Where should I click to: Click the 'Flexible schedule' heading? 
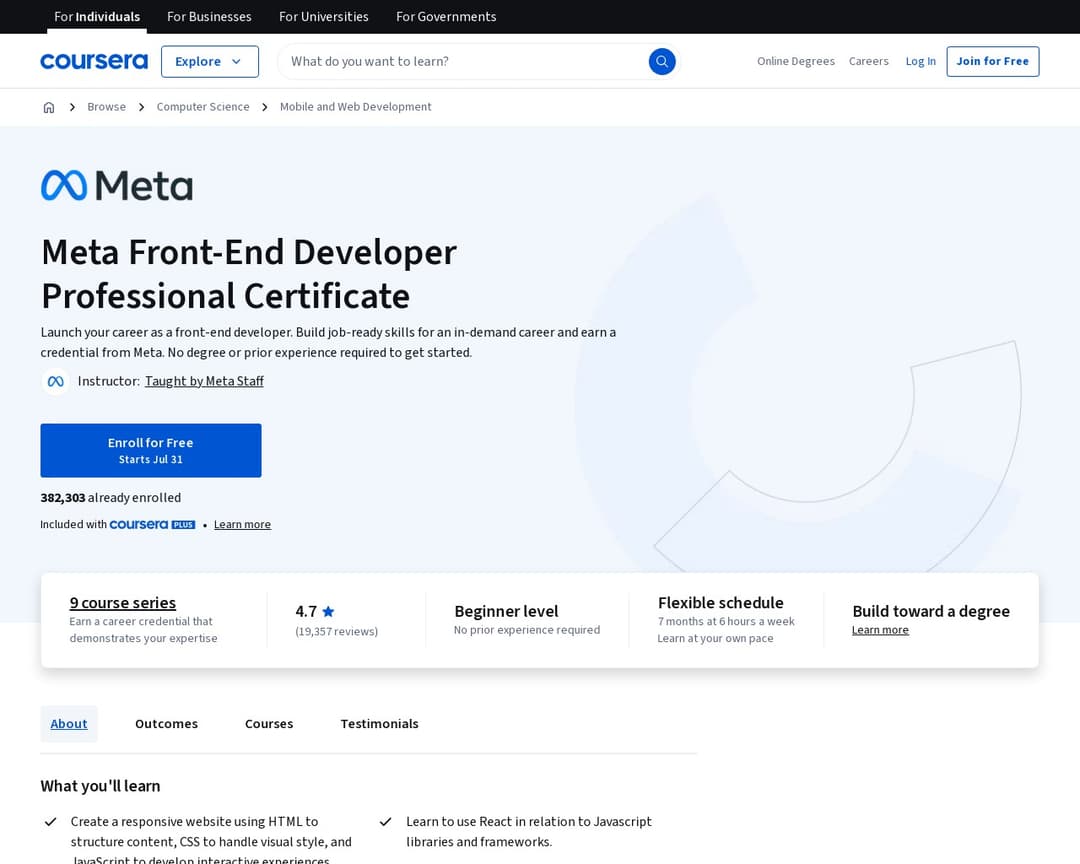pos(720,603)
